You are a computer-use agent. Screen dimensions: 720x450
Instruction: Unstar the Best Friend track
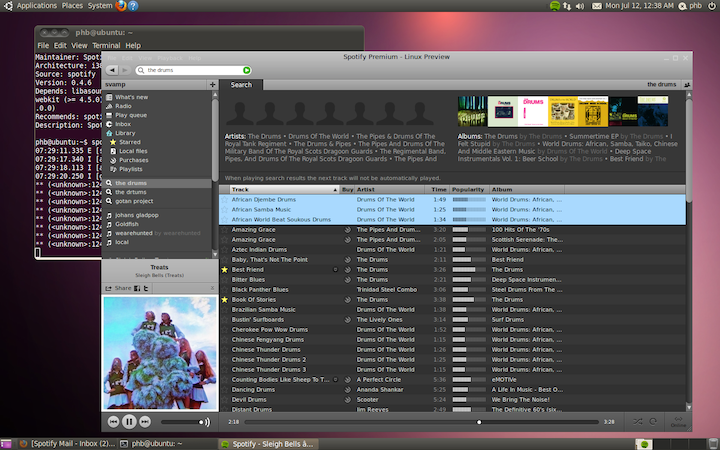[x=225, y=270]
